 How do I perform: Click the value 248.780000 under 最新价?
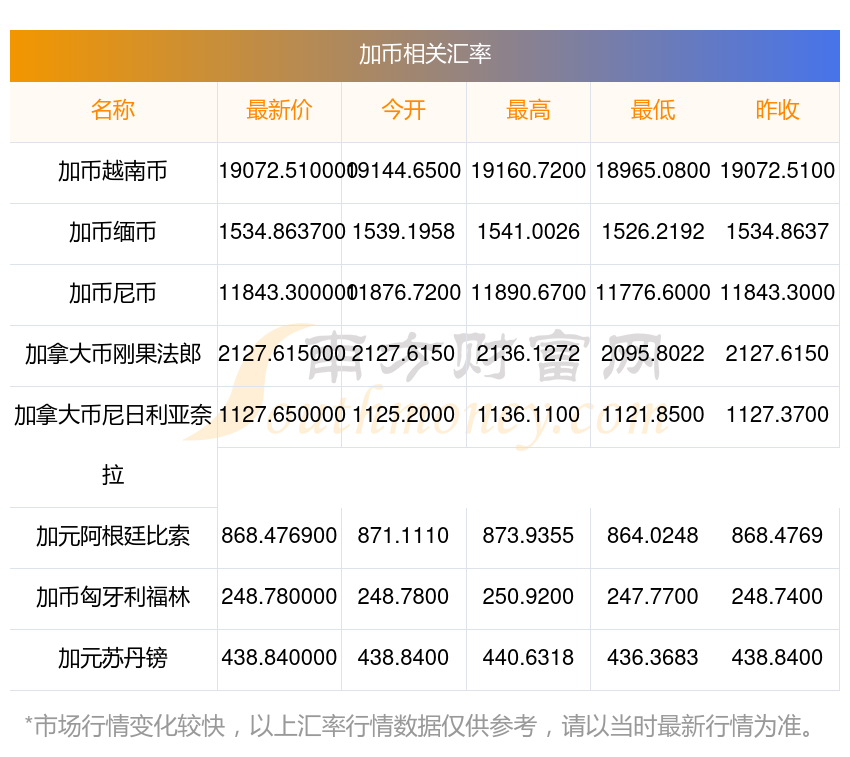[279, 596]
